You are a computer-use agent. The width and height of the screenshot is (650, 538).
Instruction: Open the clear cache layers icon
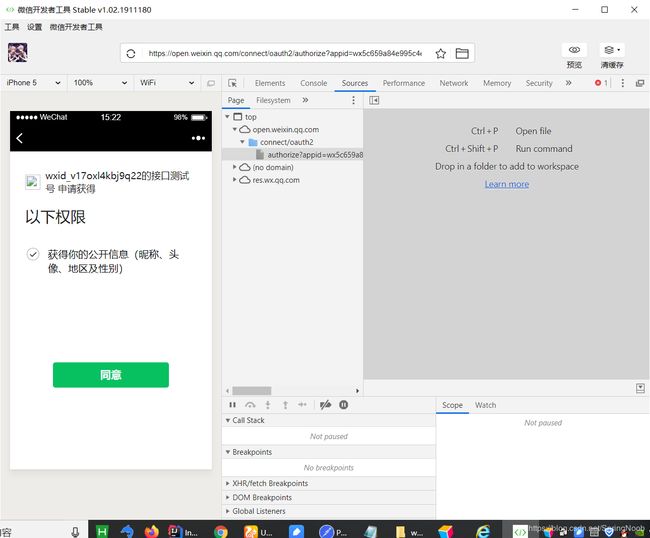pos(612,50)
